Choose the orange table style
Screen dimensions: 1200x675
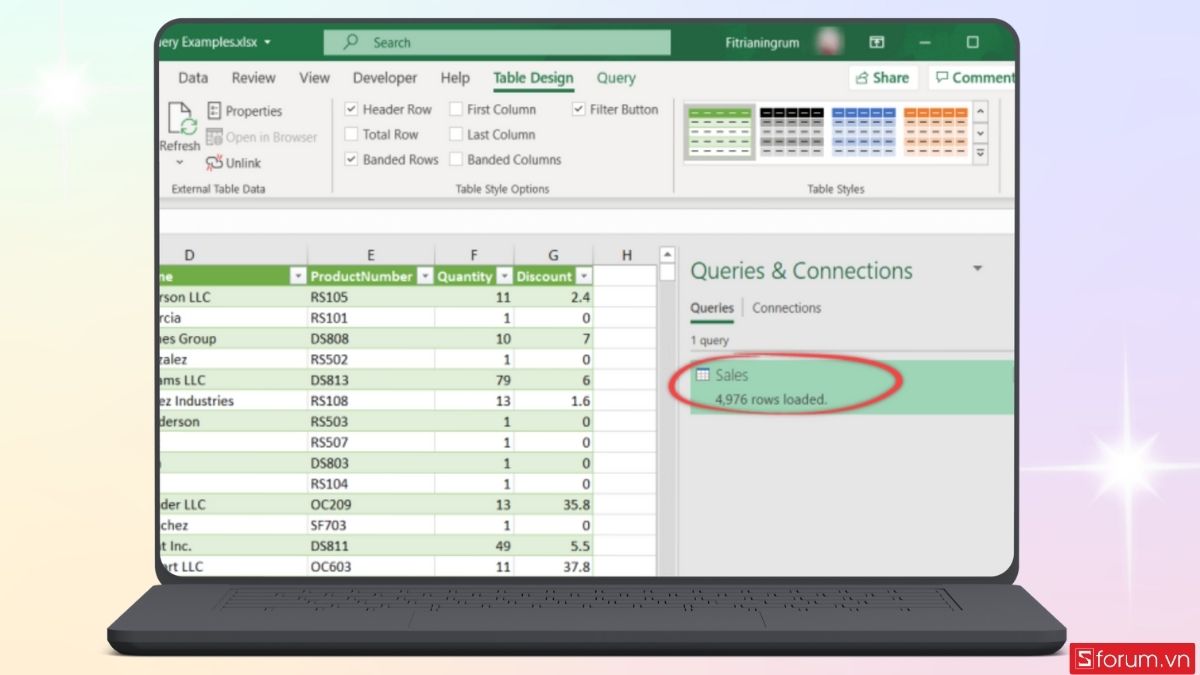(935, 132)
